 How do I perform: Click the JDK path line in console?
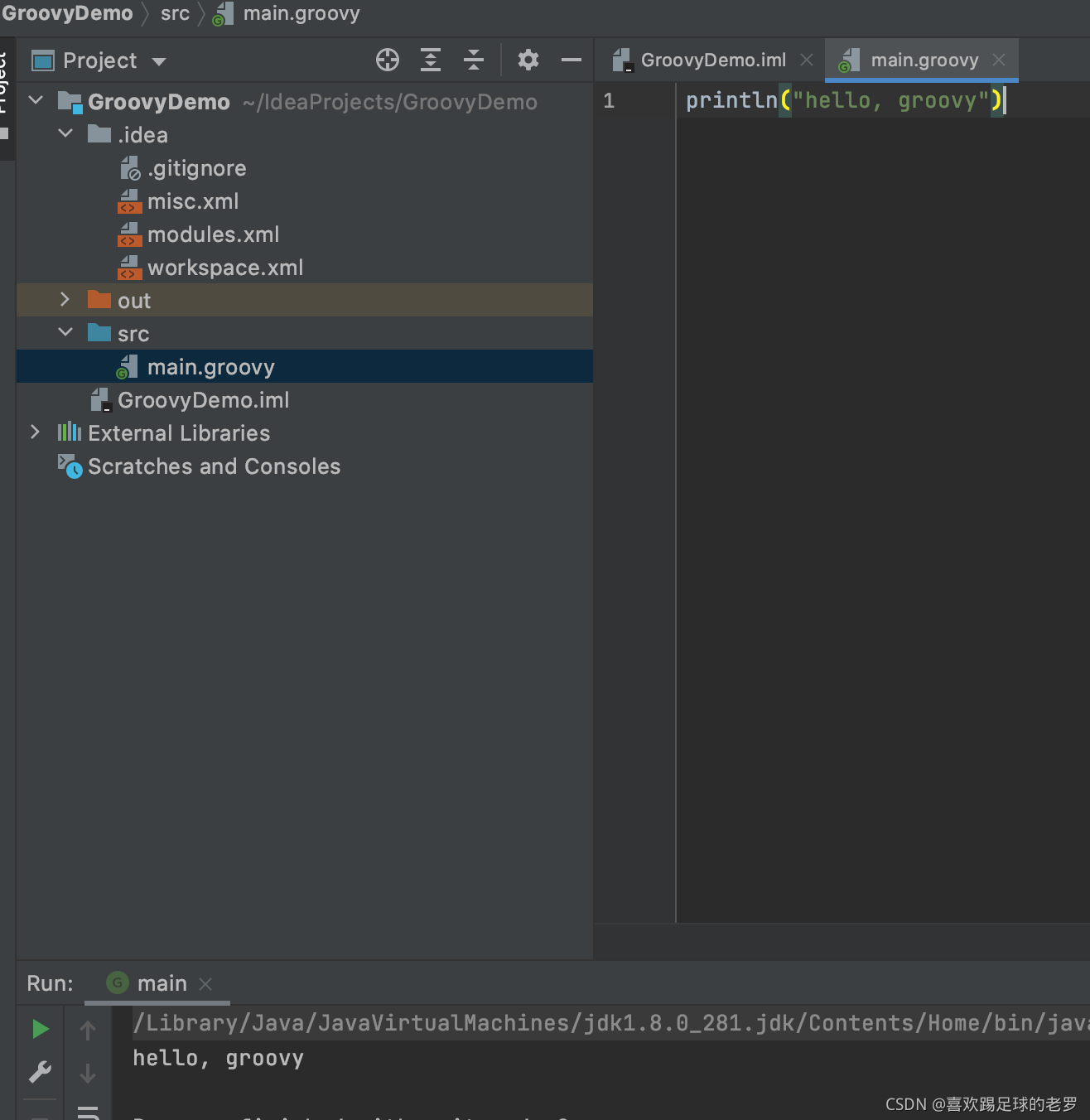coord(610,1023)
